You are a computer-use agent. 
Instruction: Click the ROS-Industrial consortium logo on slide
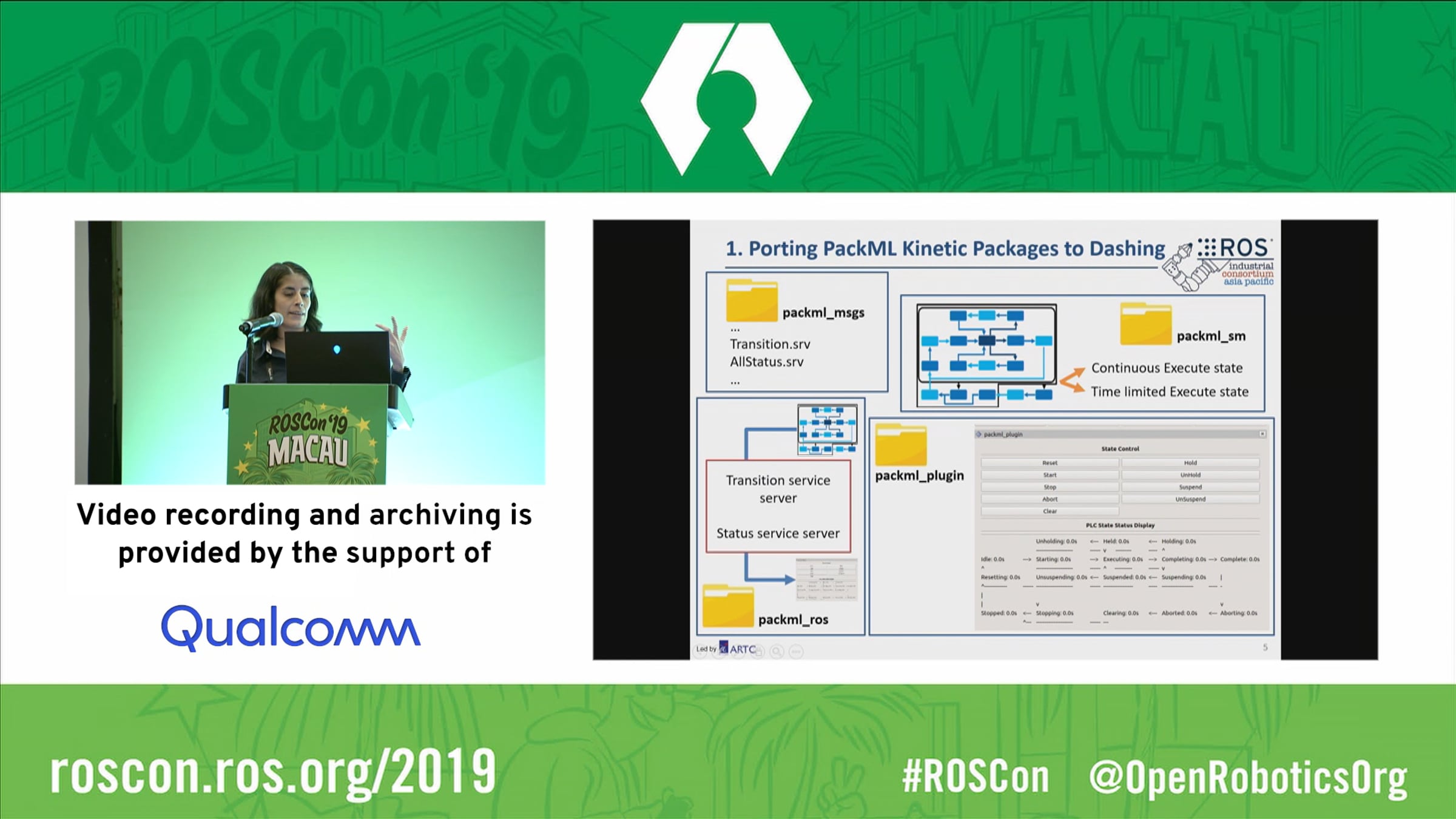pos(1218,264)
